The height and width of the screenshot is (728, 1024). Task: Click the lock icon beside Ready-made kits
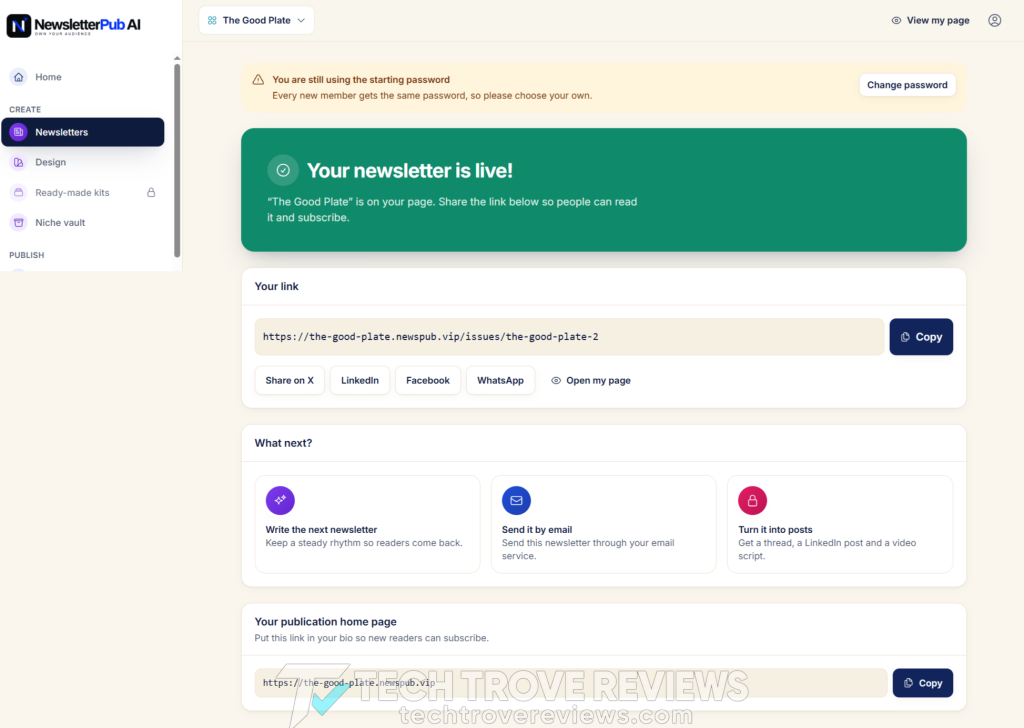pos(151,193)
